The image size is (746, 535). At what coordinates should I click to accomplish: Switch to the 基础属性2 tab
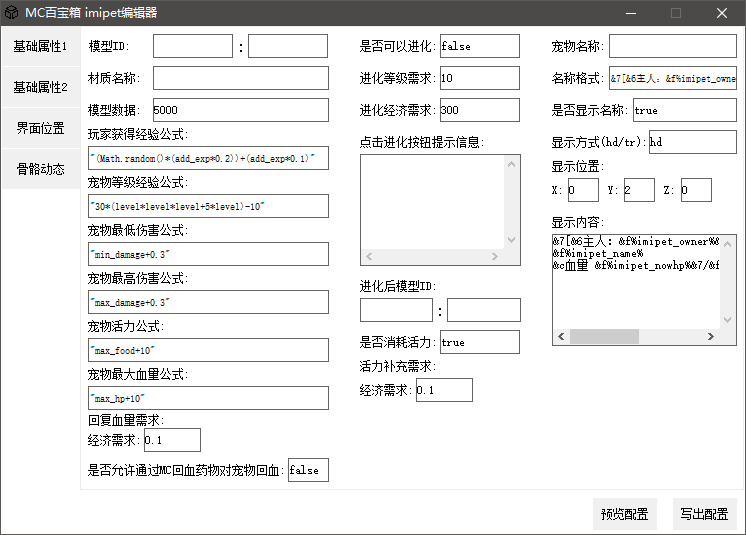(41, 87)
